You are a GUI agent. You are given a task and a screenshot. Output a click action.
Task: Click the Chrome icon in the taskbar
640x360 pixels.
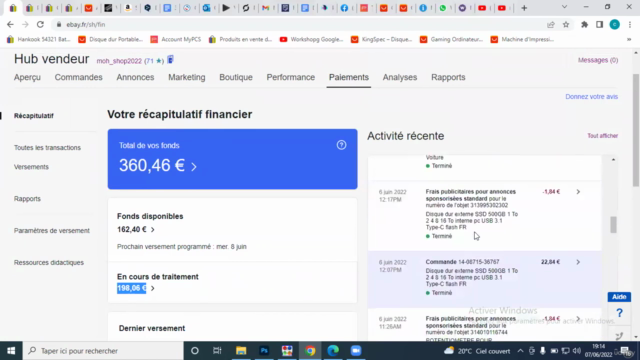310,351
